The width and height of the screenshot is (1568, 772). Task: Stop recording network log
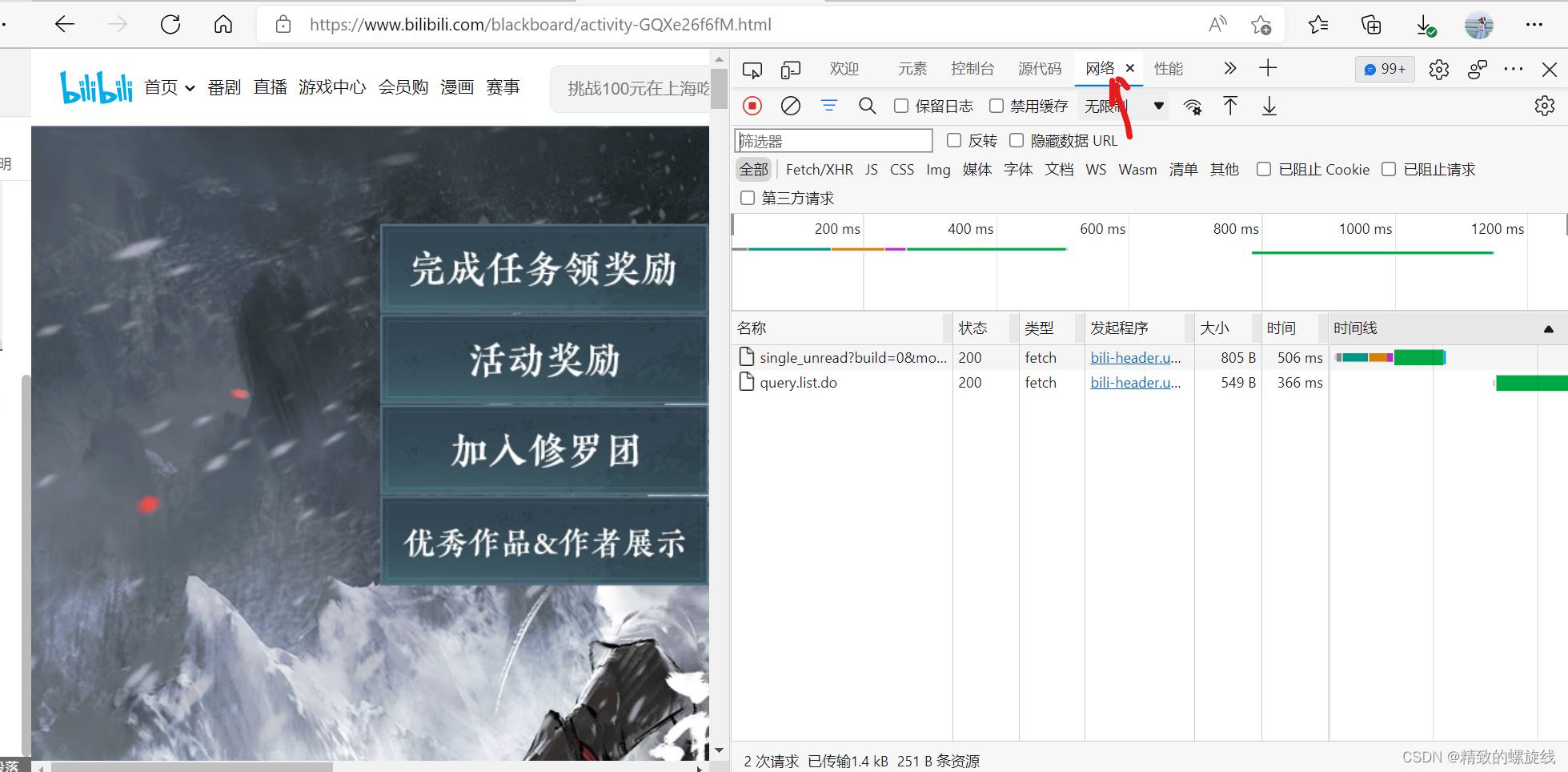[752, 106]
